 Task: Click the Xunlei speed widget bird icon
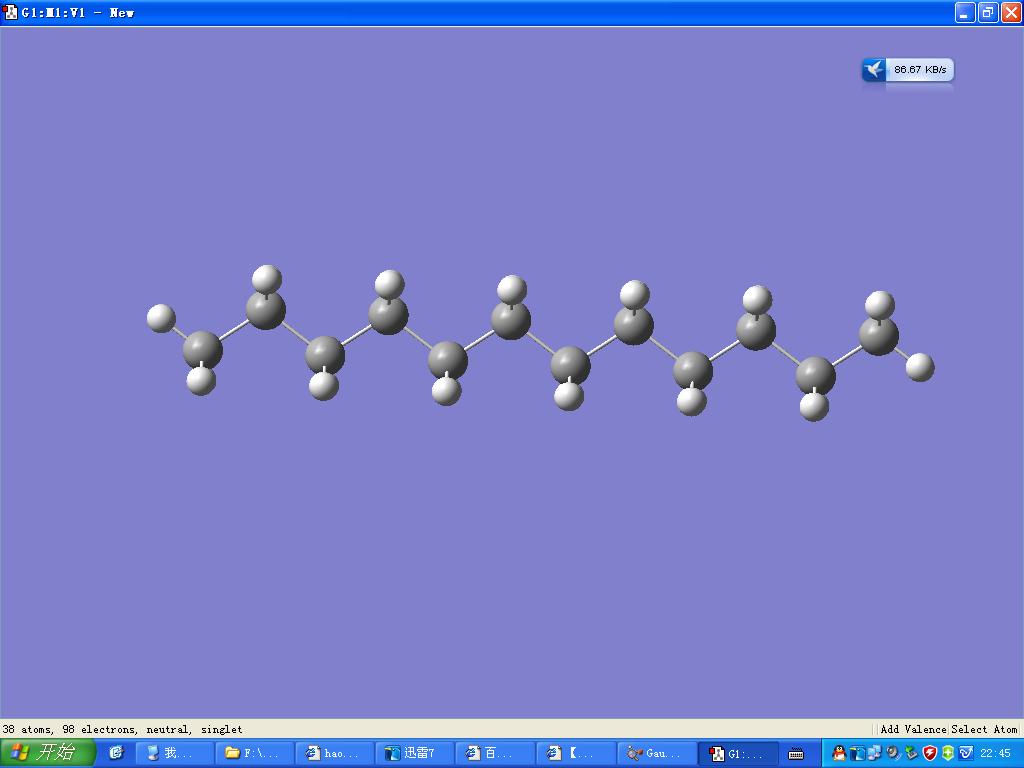[x=874, y=69]
